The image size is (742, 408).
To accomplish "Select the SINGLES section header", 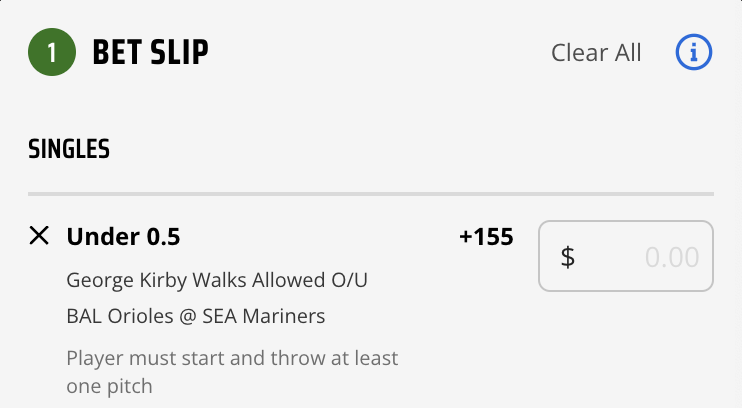I will click(x=69, y=149).
